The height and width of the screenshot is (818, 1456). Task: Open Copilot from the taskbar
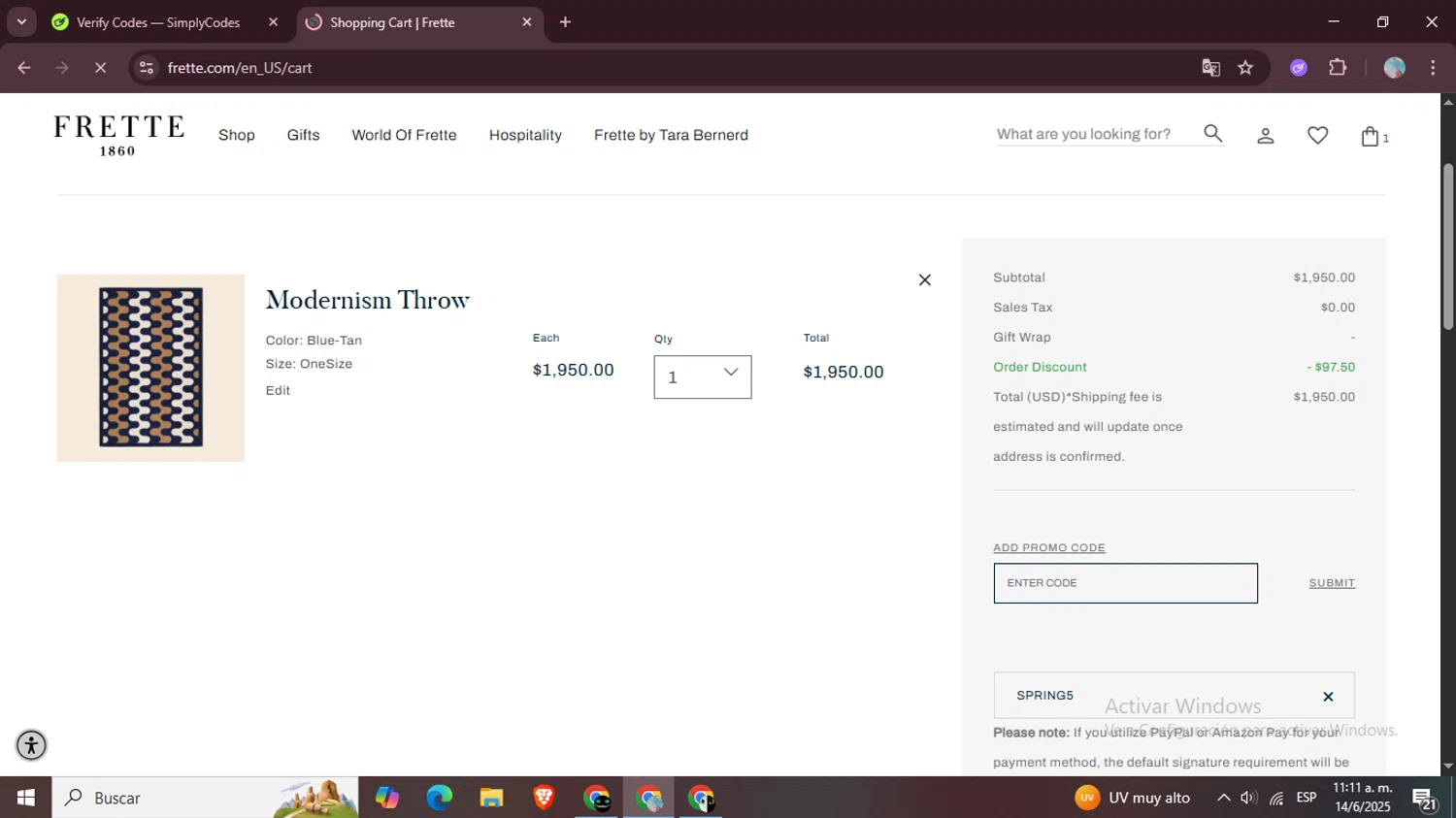coord(387,798)
